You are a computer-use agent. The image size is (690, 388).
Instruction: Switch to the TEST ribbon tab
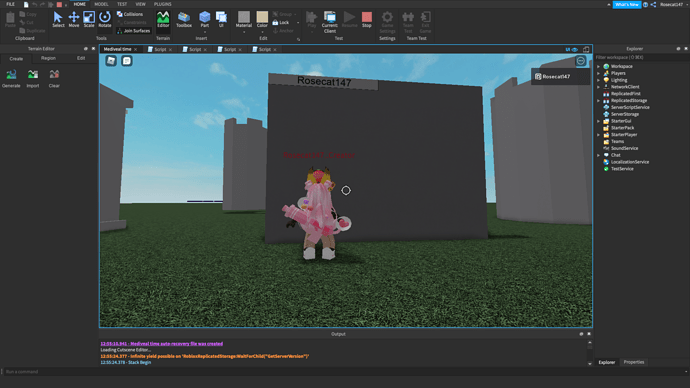[122, 4]
